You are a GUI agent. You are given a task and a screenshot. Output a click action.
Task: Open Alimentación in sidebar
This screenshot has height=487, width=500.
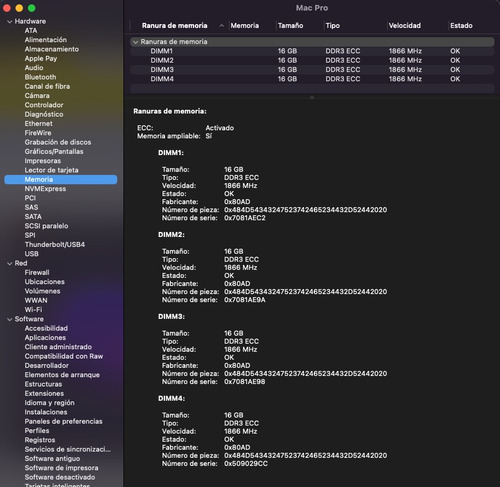coord(46,40)
